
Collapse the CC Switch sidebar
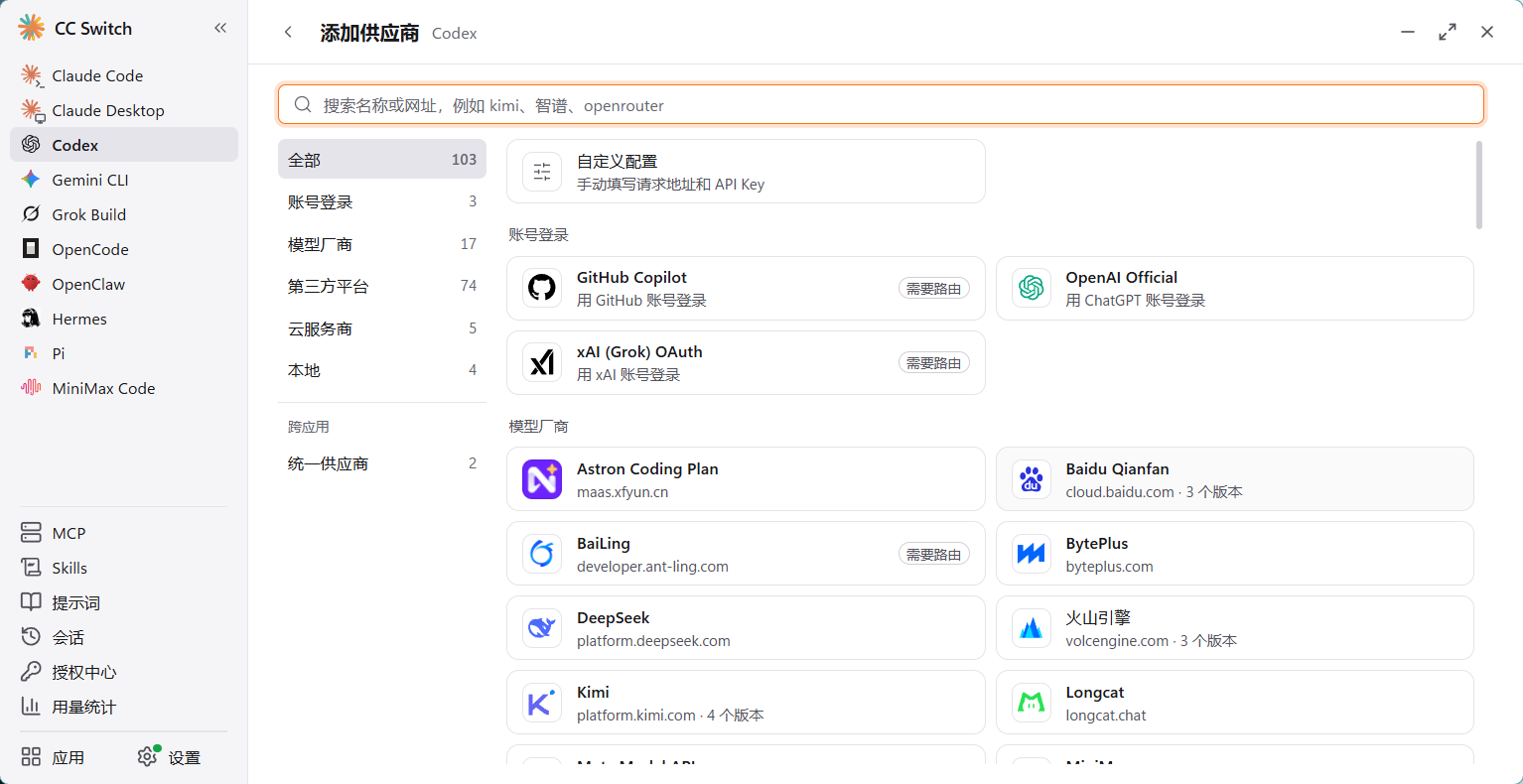click(220, 28)
